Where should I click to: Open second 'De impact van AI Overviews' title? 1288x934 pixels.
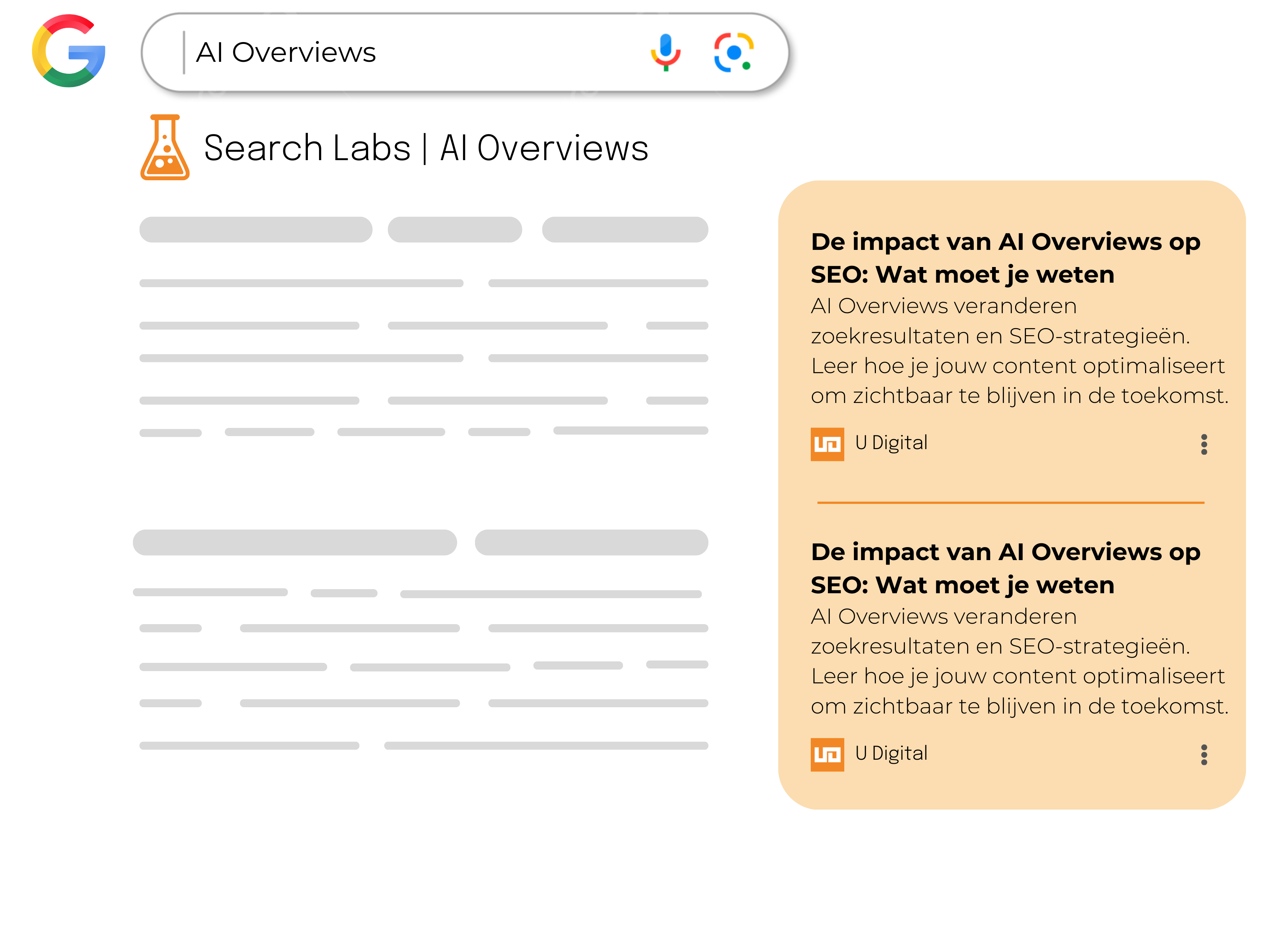point(1005,568)
